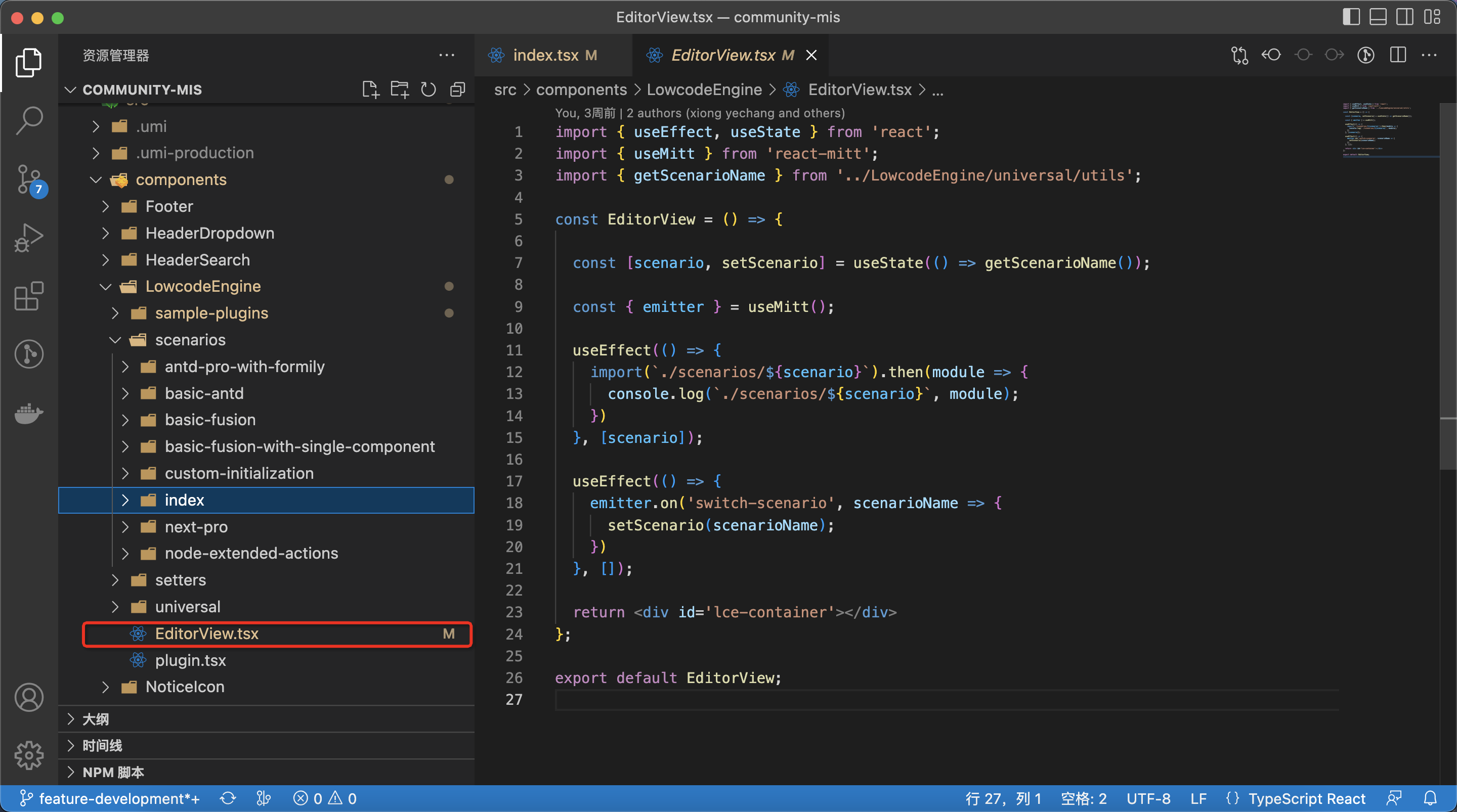Click the Docker icon in activity bar
Screen dimensions: 1457x812
click(29, 414)
